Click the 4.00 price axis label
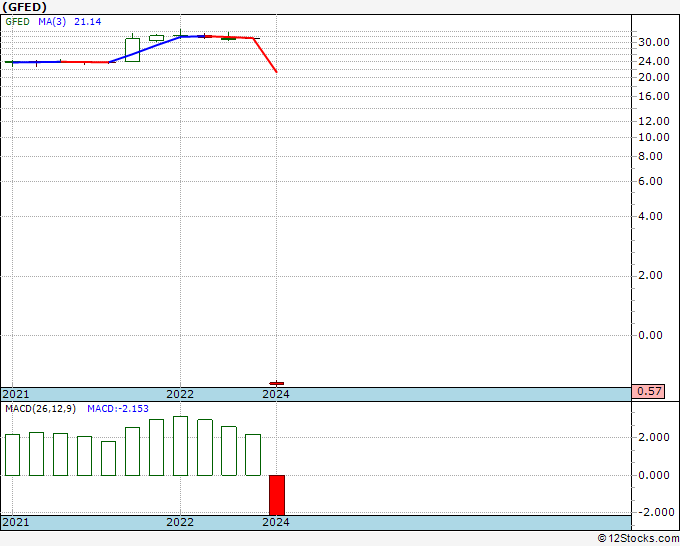The height and width of the screenshot is (546, 680). click(651, 216)
